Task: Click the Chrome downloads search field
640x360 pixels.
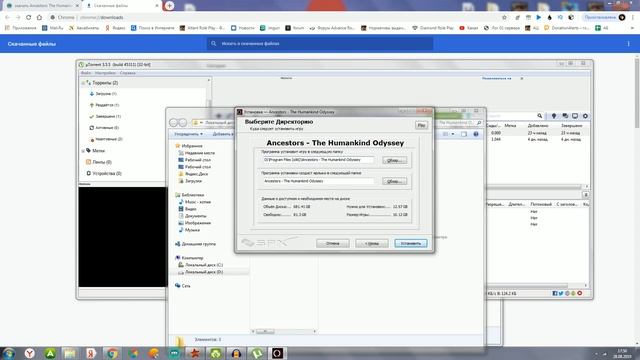Action: 320,44
